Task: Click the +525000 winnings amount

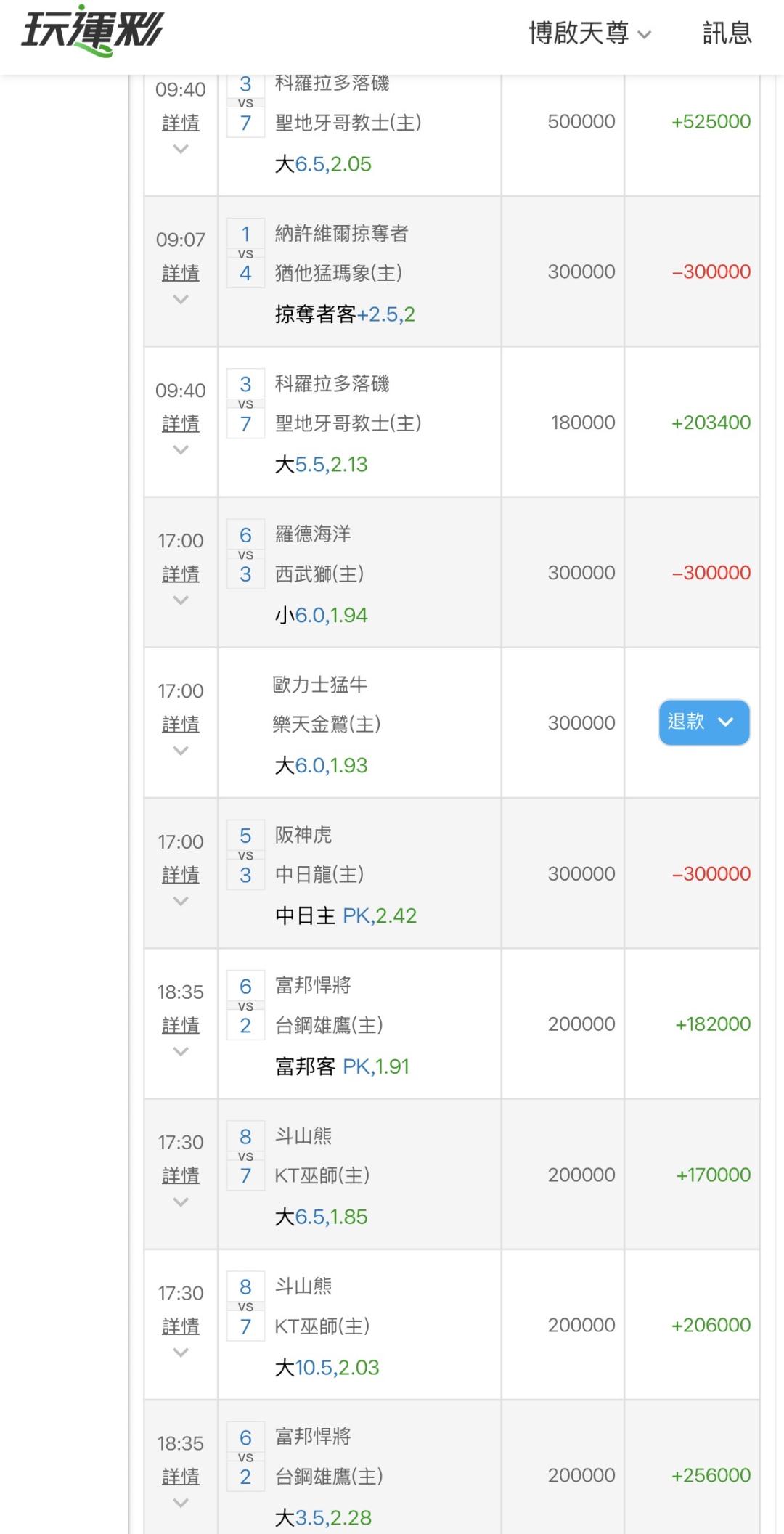Action: click(x=711, y=121)
